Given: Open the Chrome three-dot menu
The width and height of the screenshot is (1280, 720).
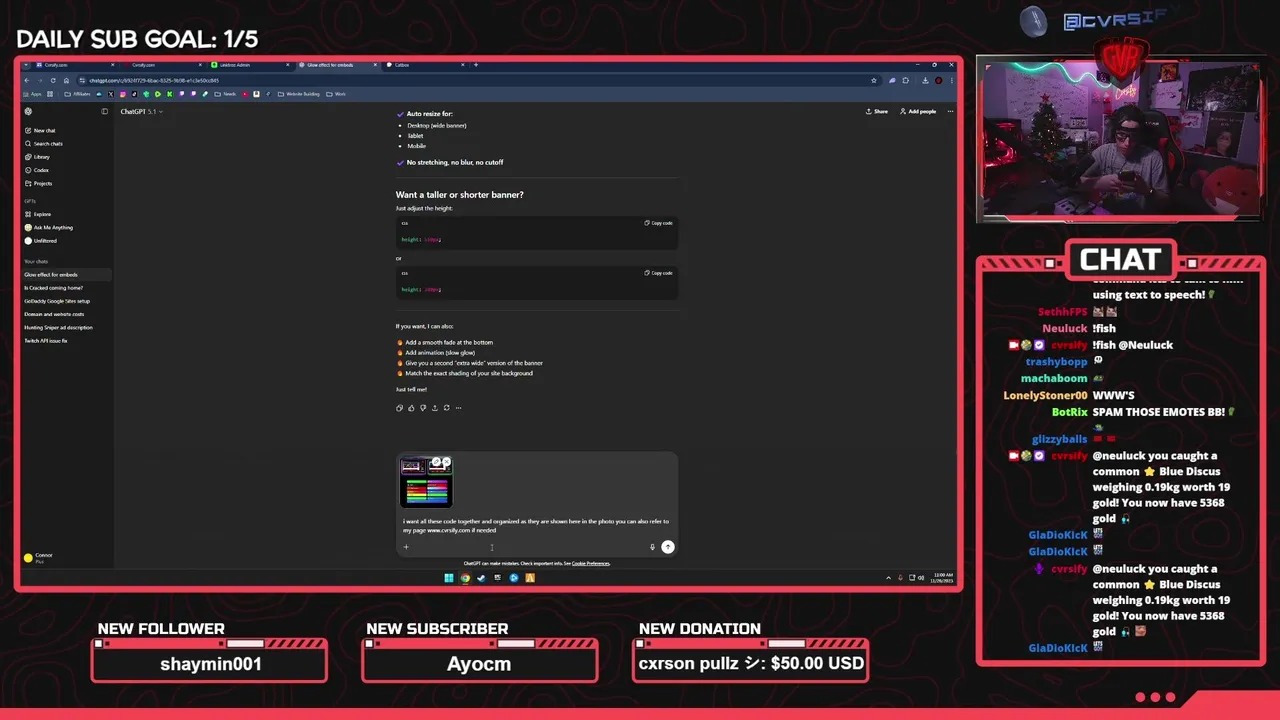Looking at the screenshot, I should click(951, 80).
